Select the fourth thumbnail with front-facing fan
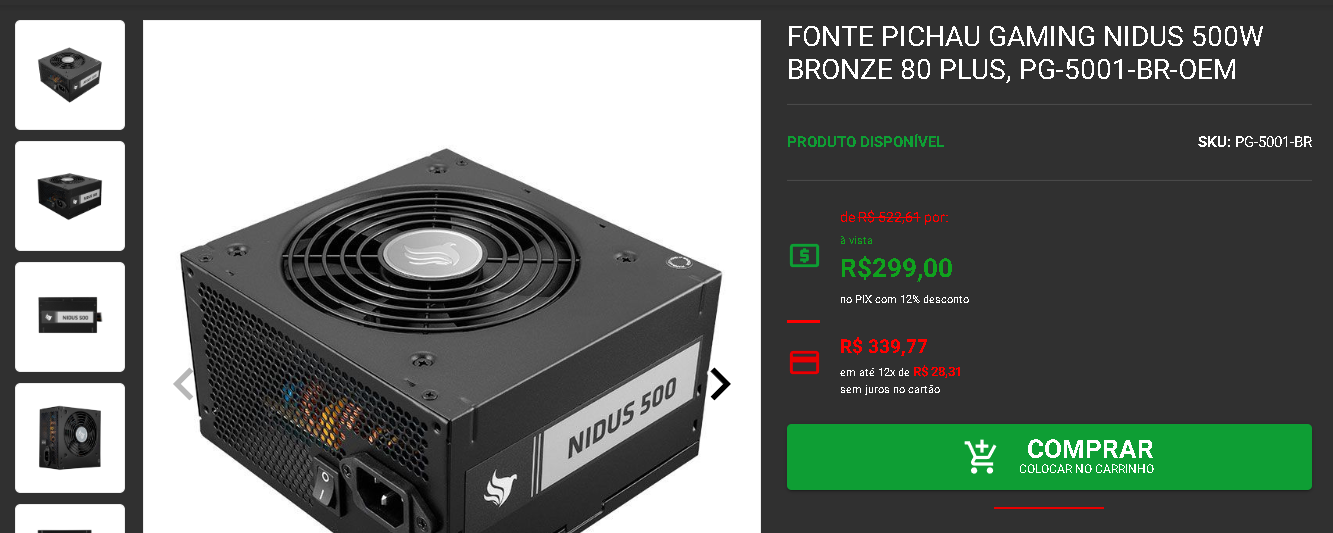This screenshot has height=533, width=1333. 70,438
